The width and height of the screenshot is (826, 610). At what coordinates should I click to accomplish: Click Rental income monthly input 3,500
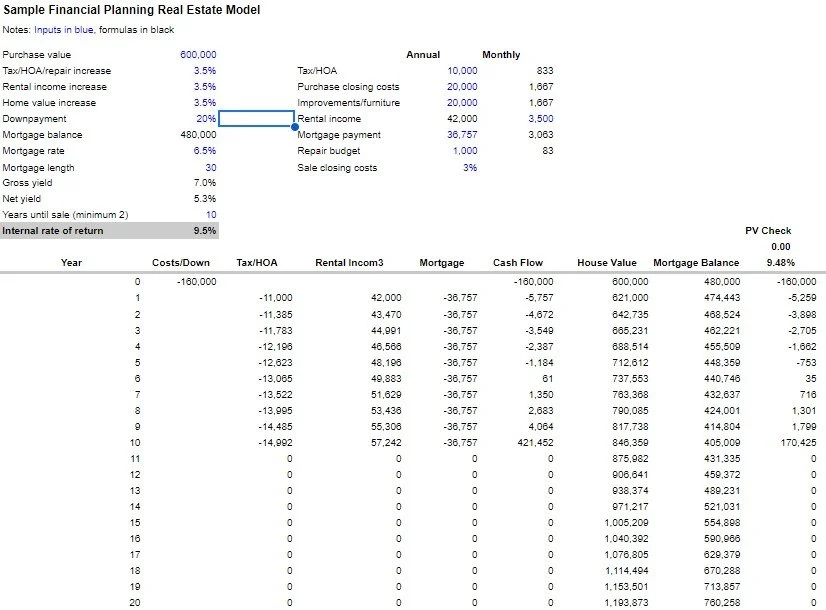(x=541, y=119)
